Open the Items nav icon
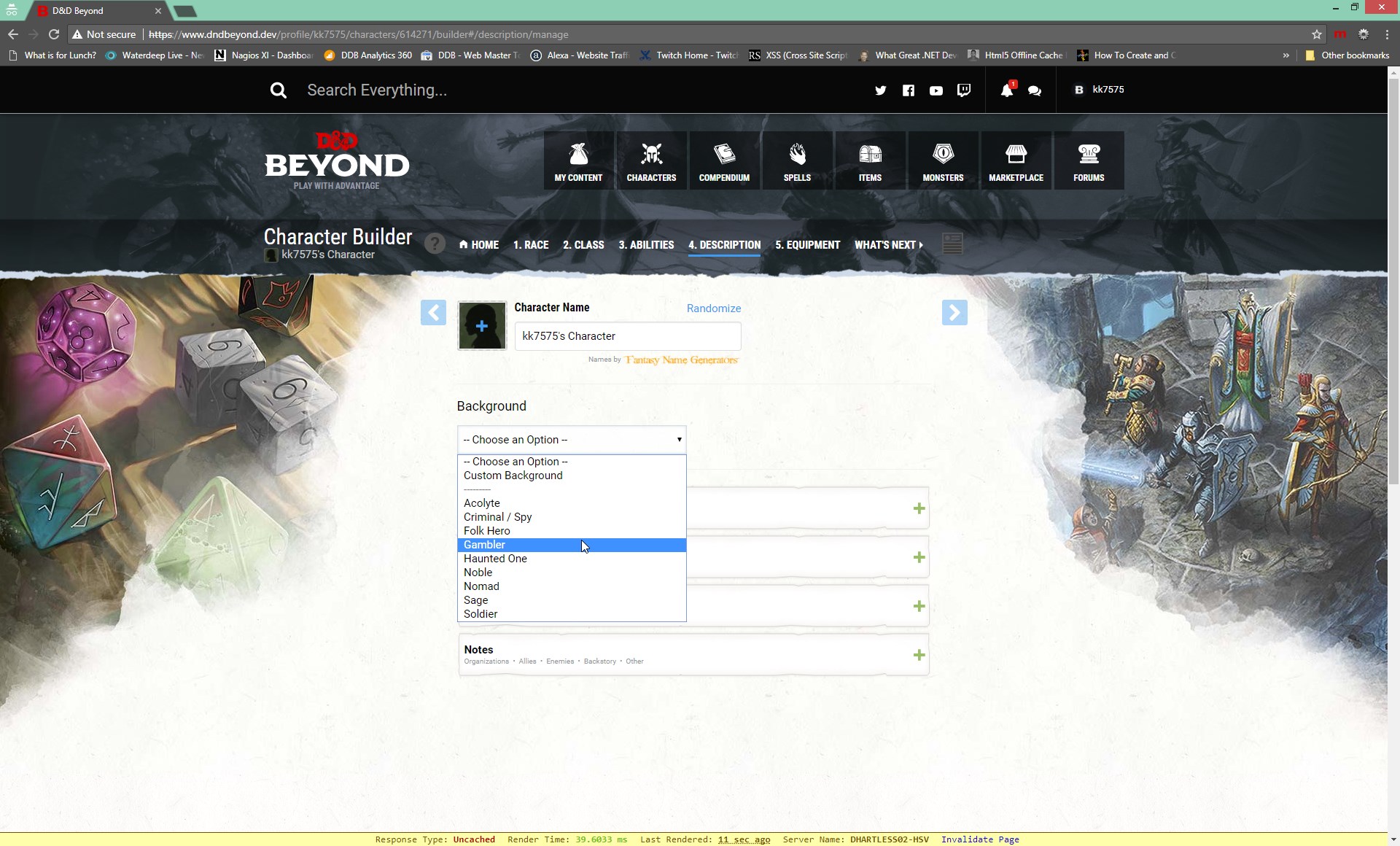Viewport: 1400px width, 846px height. point(870,160)
